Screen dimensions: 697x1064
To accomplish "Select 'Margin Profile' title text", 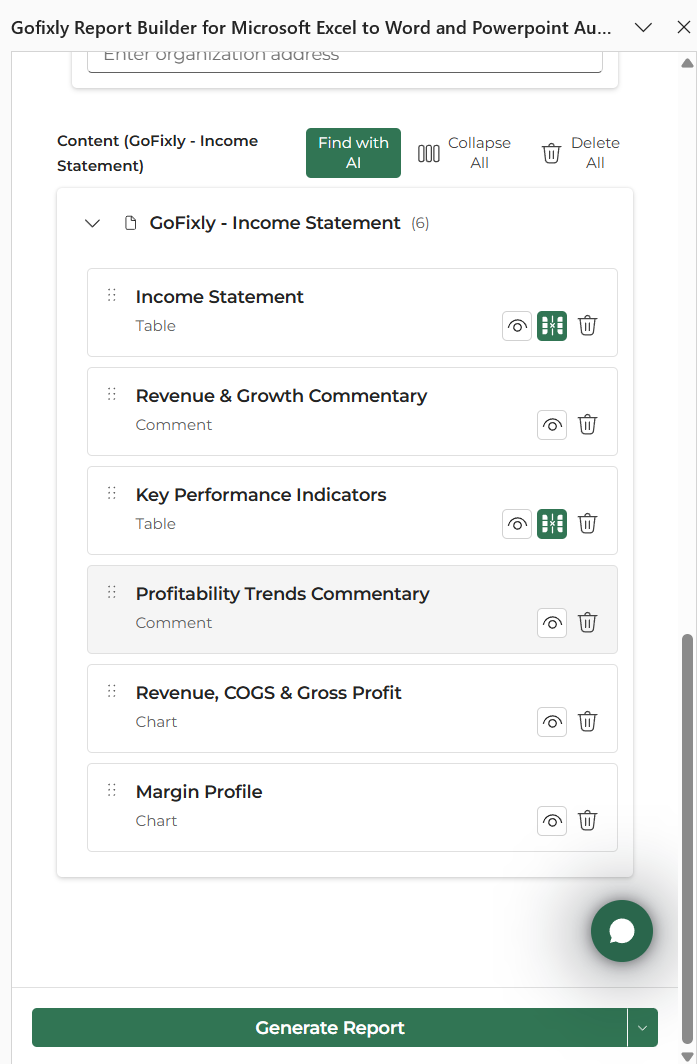I will (x=199, y=793).
